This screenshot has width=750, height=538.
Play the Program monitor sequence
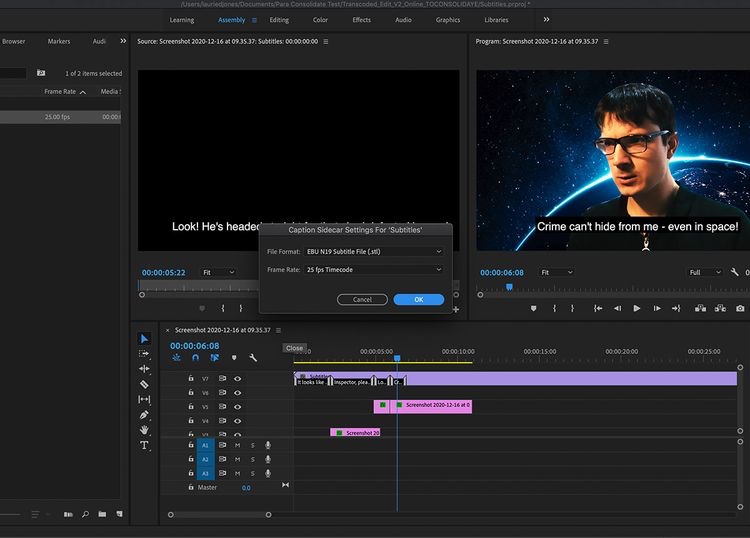click(x=637, y=308)
